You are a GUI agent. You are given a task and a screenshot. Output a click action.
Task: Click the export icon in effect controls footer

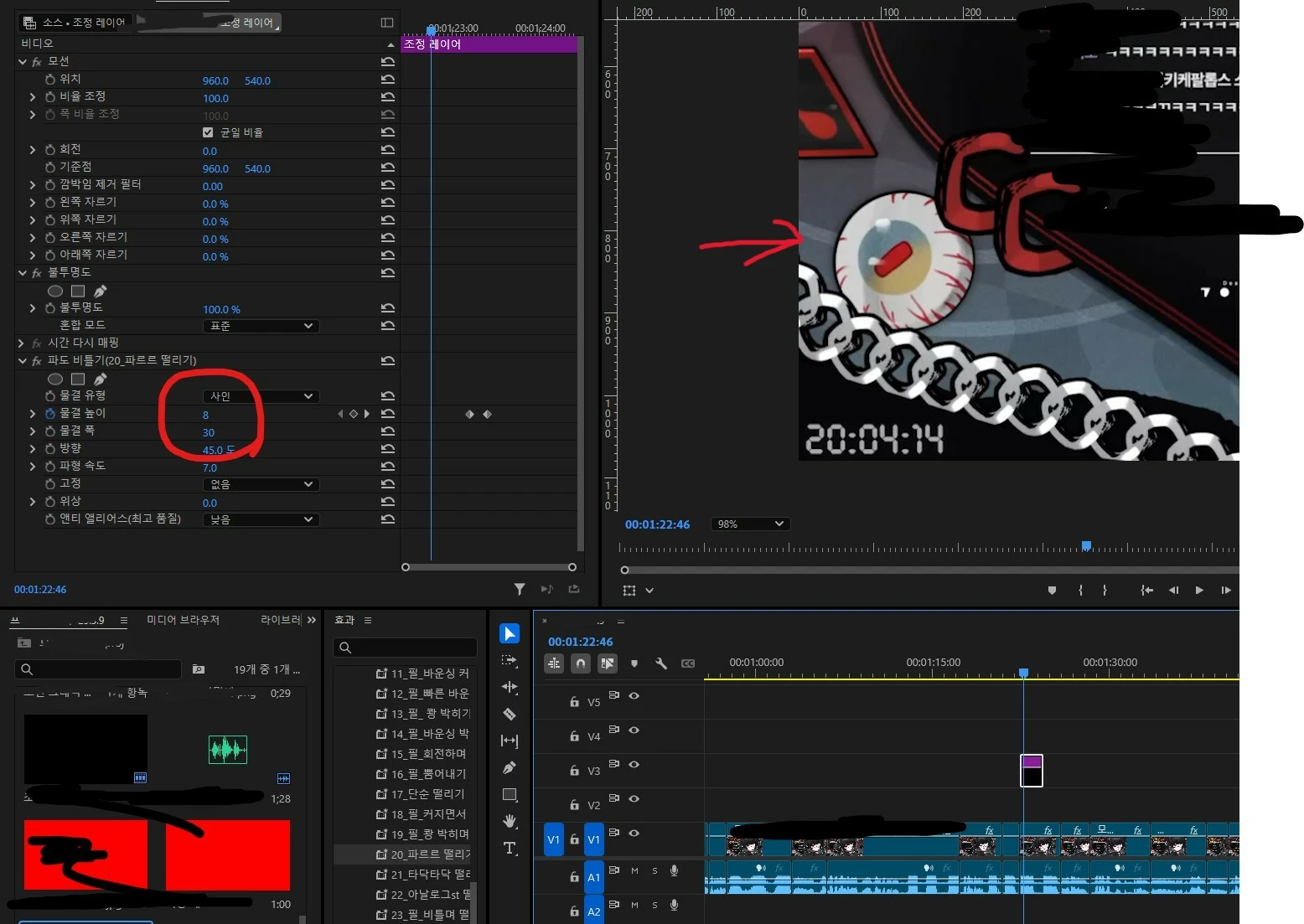pyautogui.click(x=574, y=589)
